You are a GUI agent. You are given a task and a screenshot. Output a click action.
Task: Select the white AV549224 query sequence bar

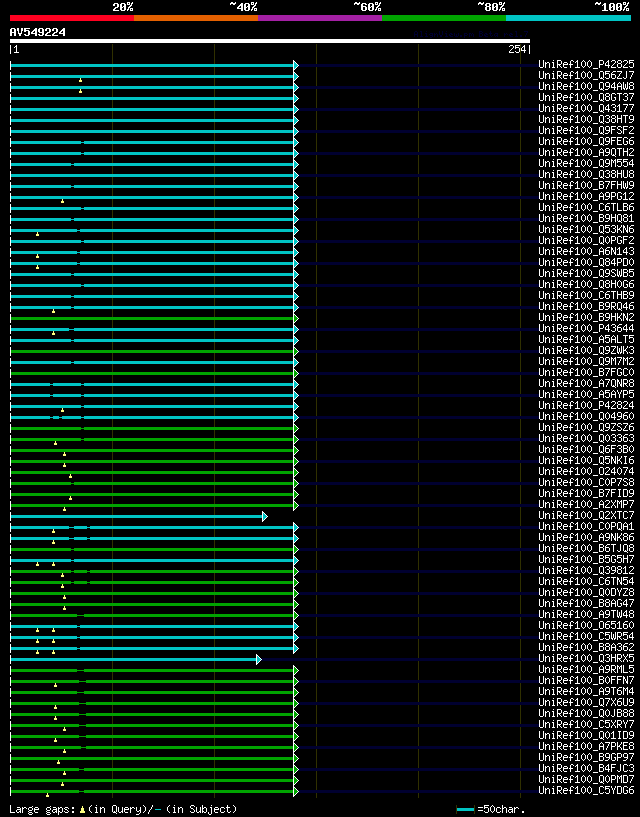pyautogui.click(x=270, y=41)
